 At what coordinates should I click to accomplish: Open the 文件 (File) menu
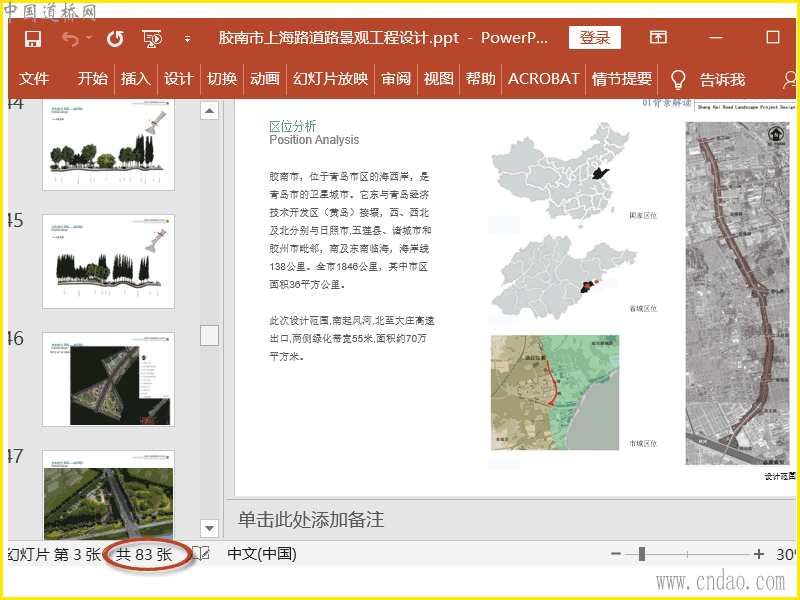[x=34, y=79]
